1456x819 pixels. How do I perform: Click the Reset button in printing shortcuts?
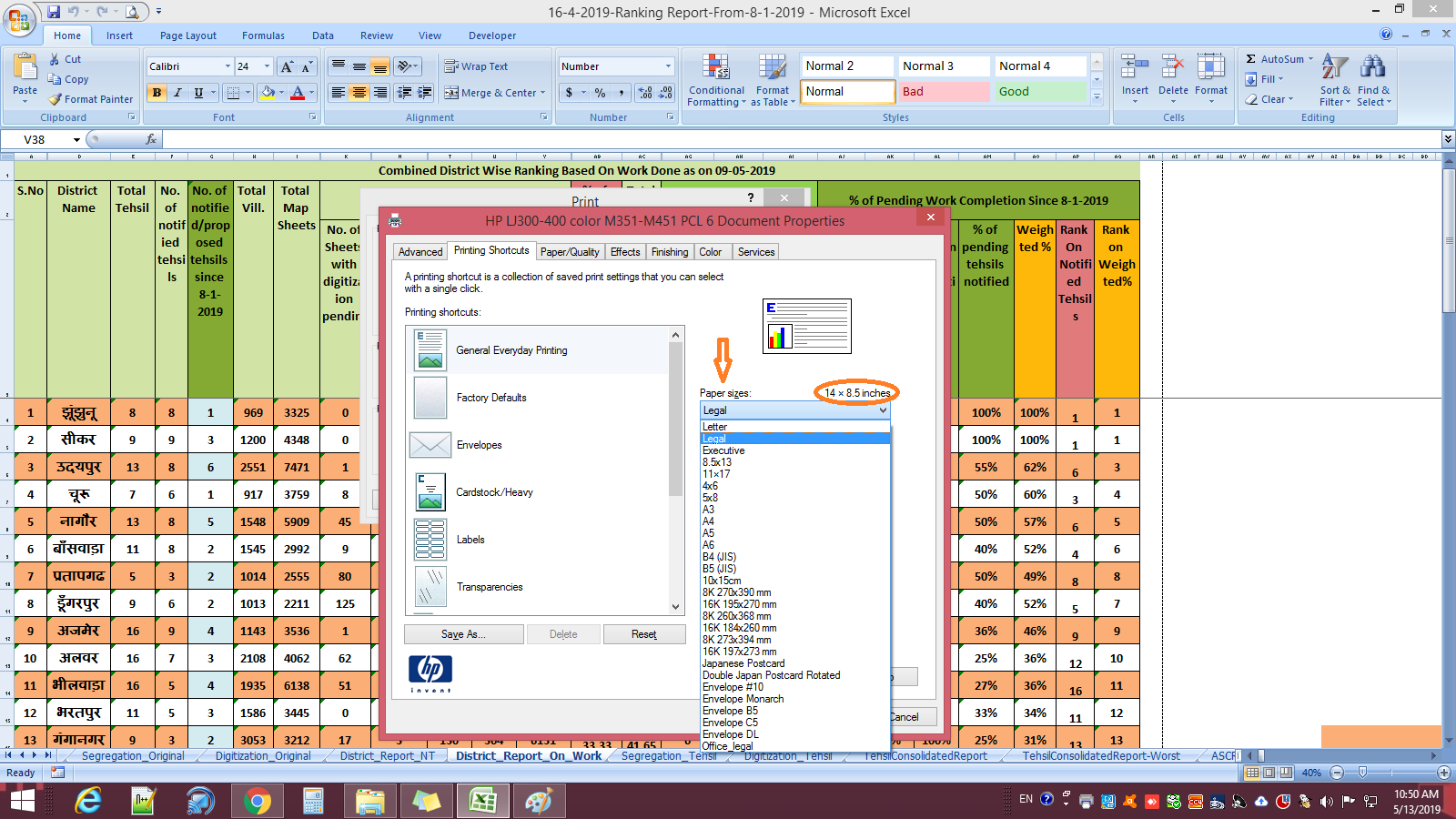coord(644,634)
